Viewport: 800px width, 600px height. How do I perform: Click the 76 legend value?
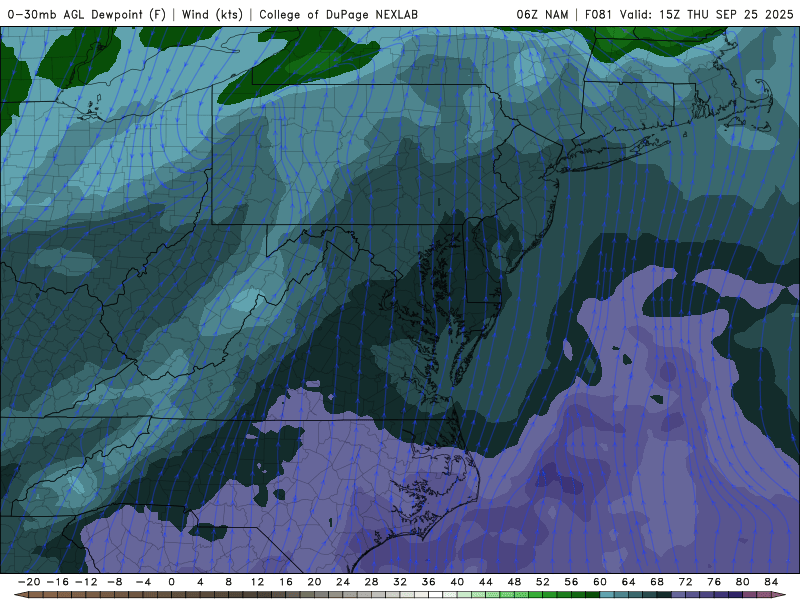pyautogui.click(x=714, y=582)
